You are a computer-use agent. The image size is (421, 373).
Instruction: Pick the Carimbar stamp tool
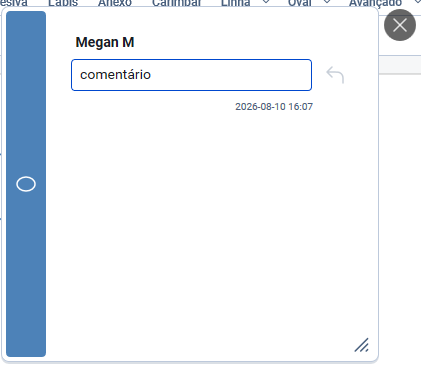click(177, 3)
